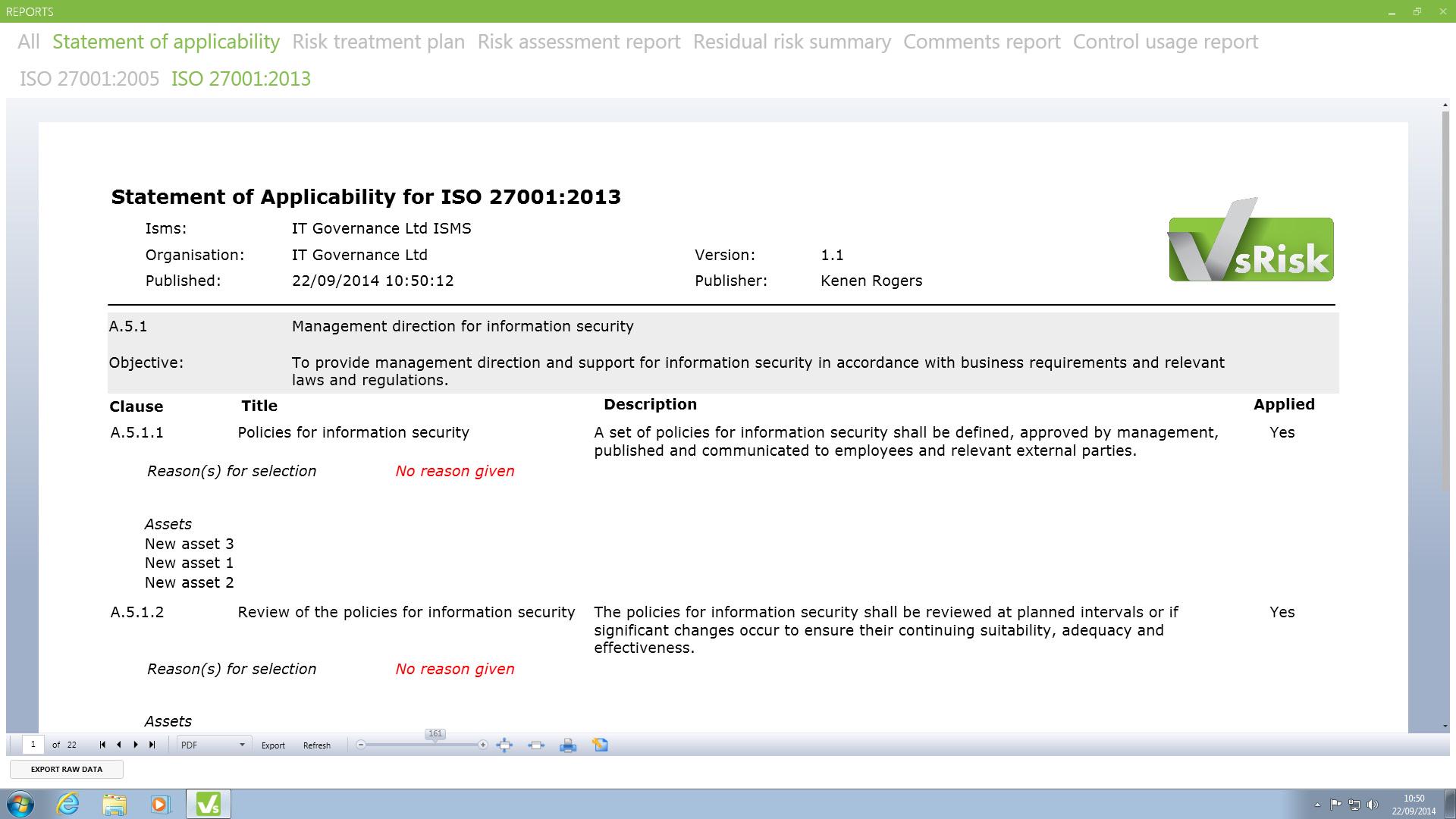
Task: Click the Applied 'Yes' for A.5.1.2
Action: pyautogui.click(x=1282, y=613)
